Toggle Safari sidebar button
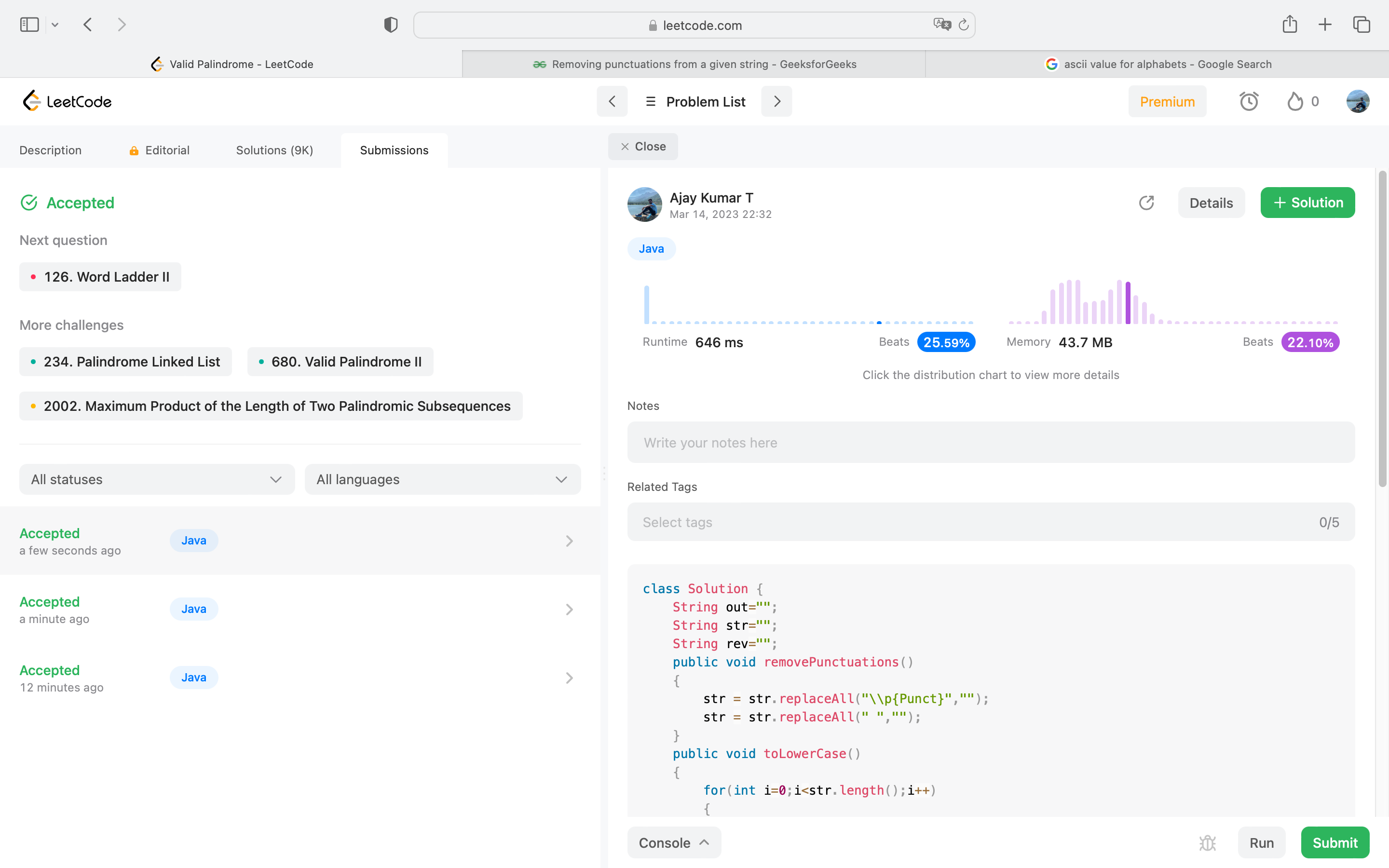This screenshot has height=868, width=1389. [x=29, y=25]
